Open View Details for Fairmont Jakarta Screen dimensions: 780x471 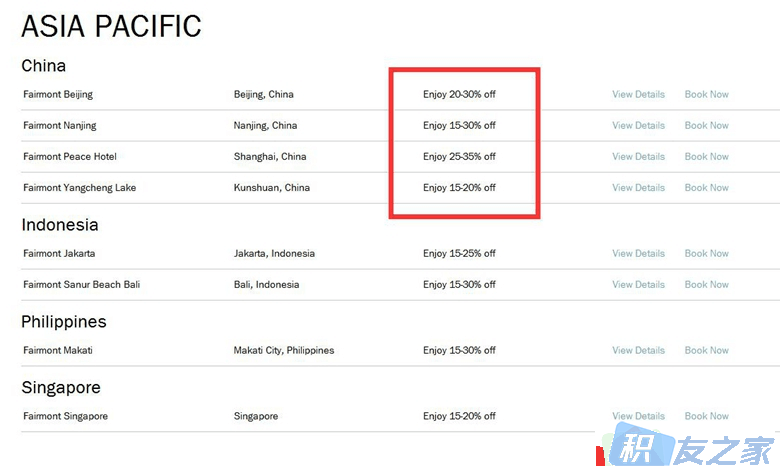coord(638,254)
